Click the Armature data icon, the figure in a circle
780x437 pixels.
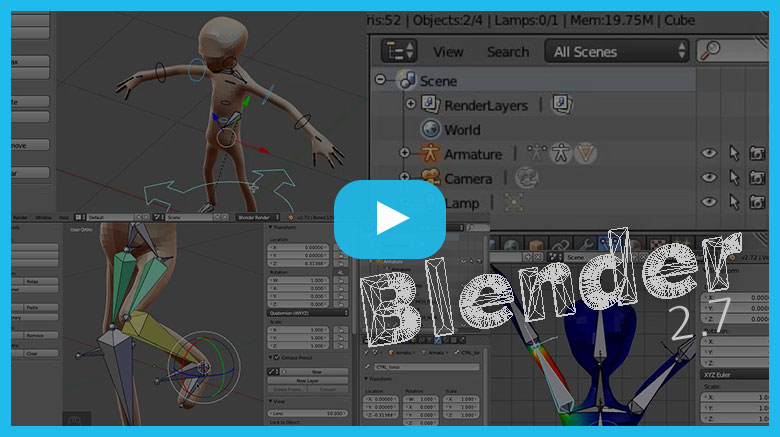[x=561, y=153]
